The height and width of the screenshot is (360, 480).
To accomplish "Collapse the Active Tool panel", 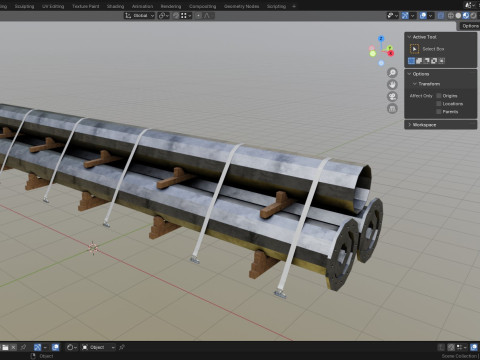I will 409,37.
